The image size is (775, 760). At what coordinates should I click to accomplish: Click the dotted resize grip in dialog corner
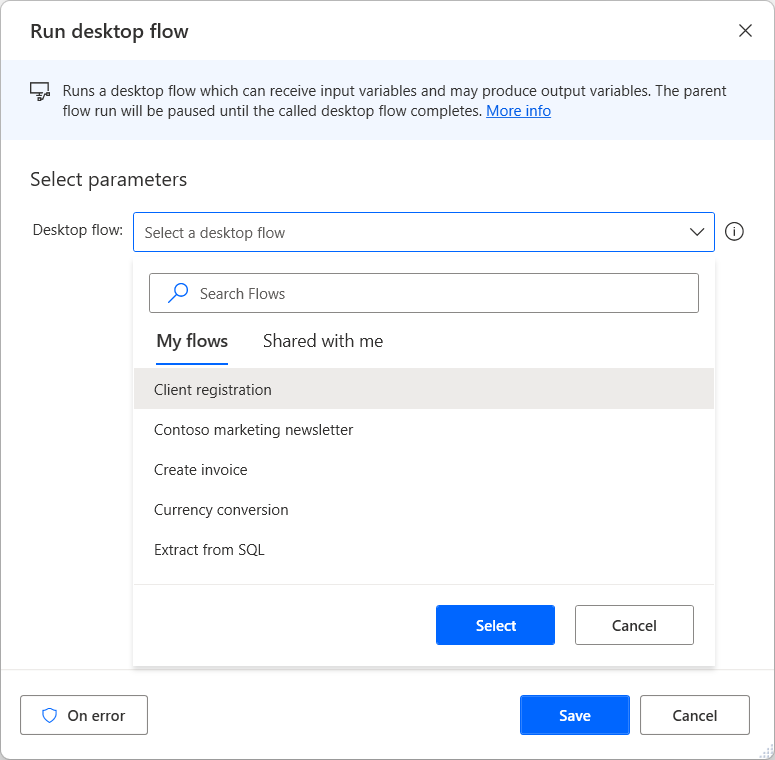(766, 751)
